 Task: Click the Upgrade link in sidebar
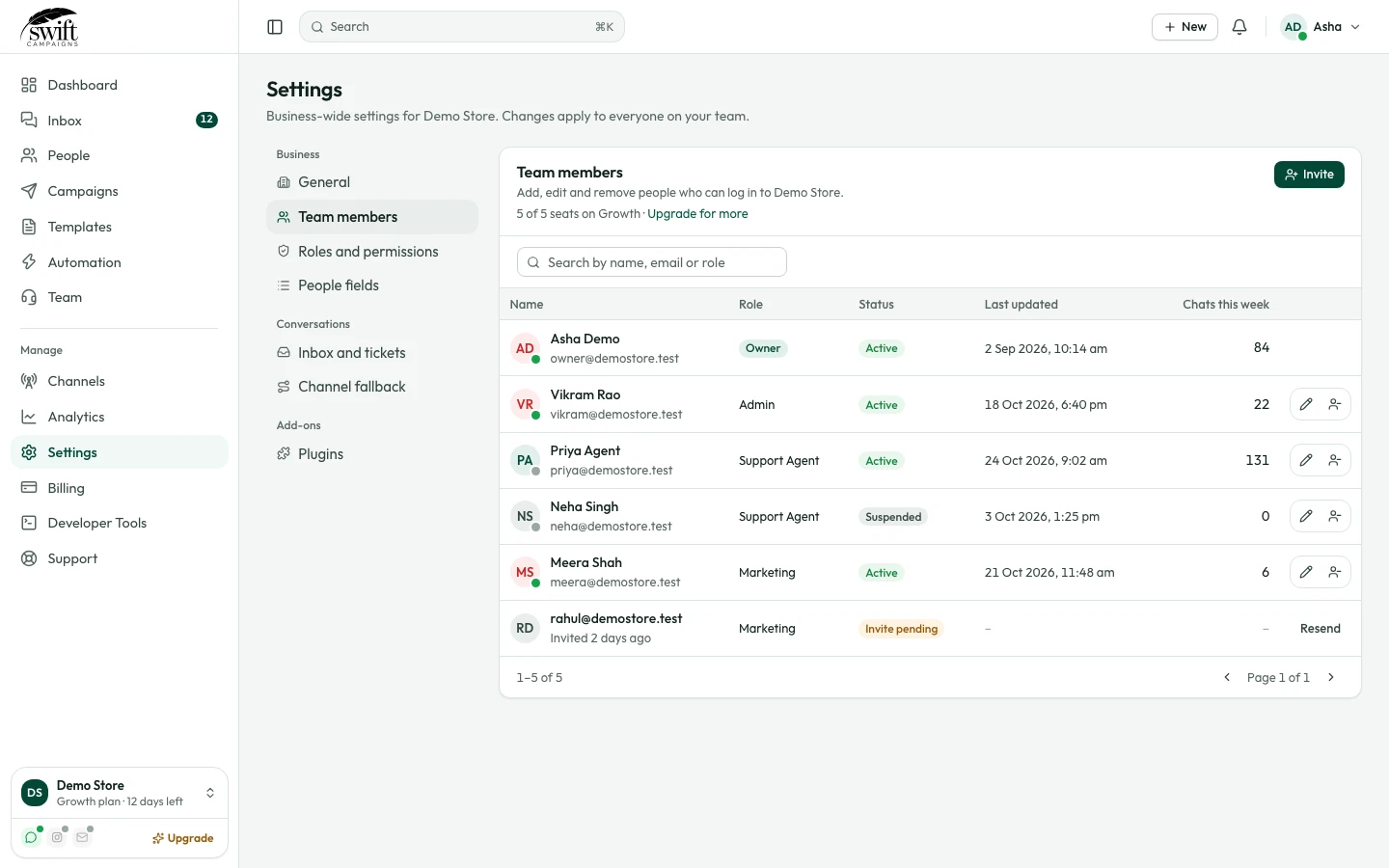click(x=182, y=838)
